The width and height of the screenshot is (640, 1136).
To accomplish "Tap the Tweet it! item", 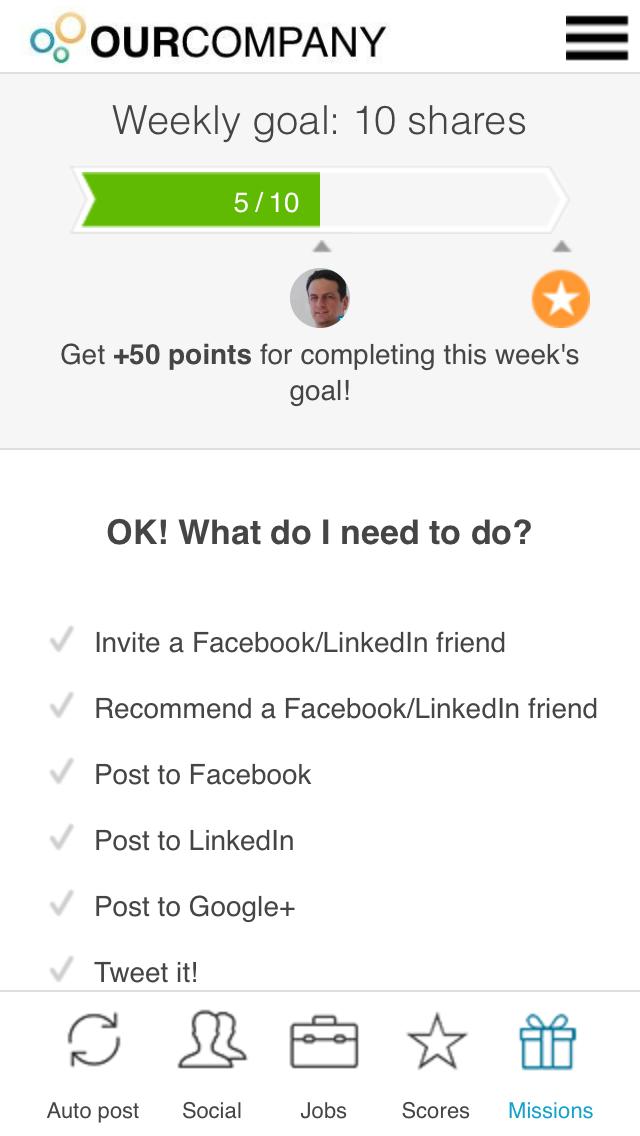I will pos(146,972).
